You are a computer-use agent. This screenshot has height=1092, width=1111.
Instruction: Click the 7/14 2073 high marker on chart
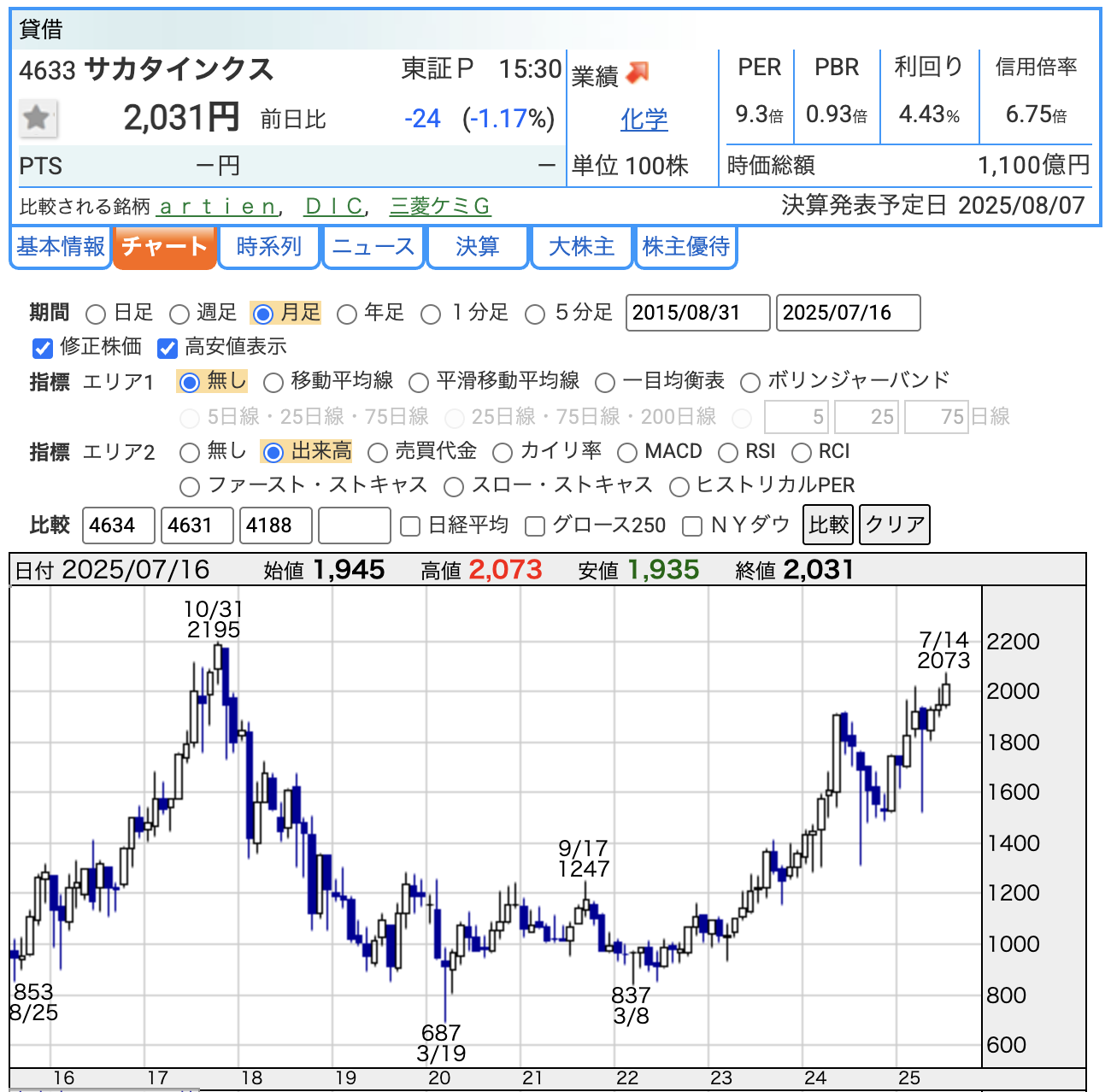pyautogui.click(x=943, y=650)
